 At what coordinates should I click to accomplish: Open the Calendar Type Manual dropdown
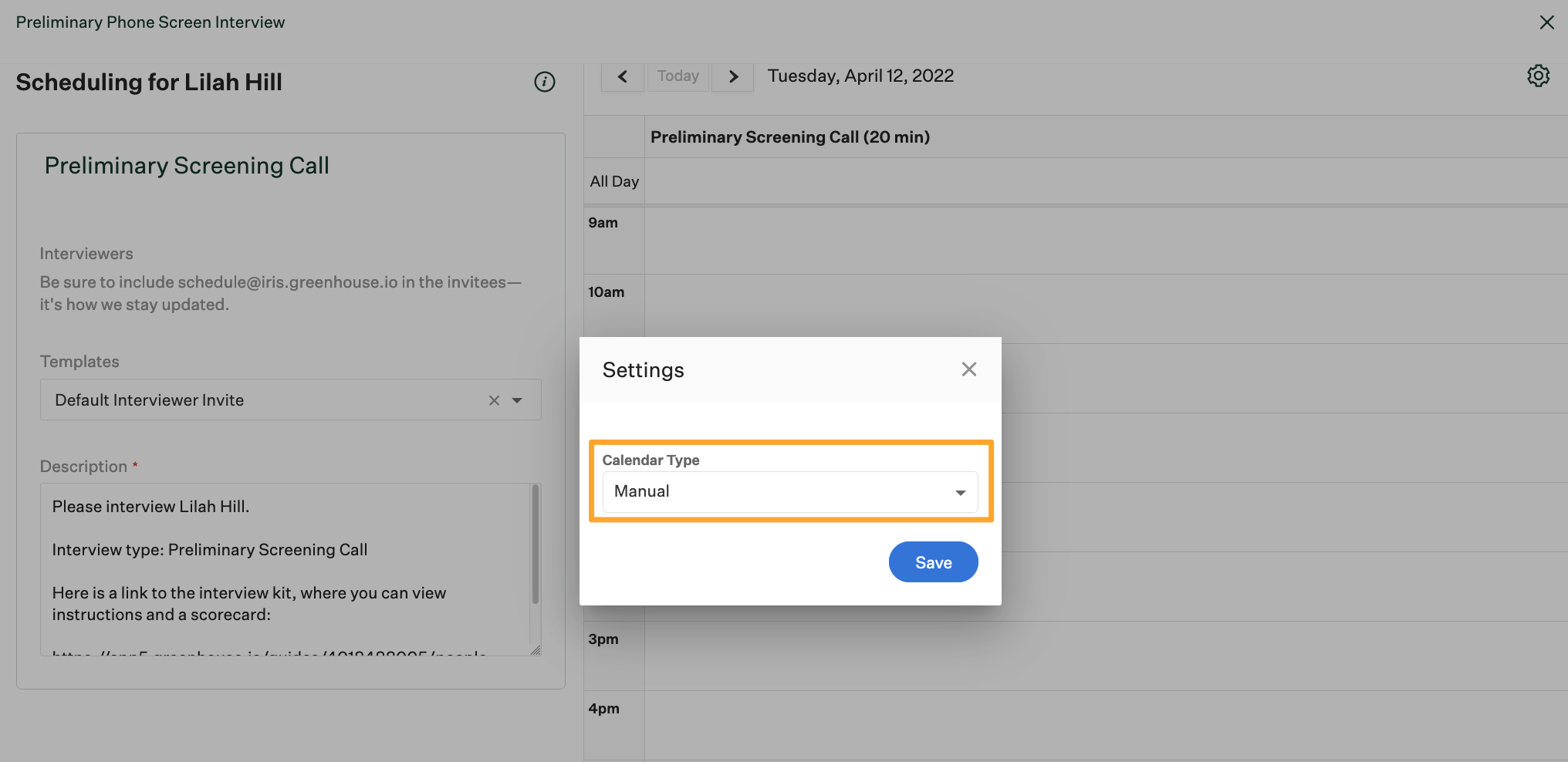pyautogui.click(x=790, y=492)
